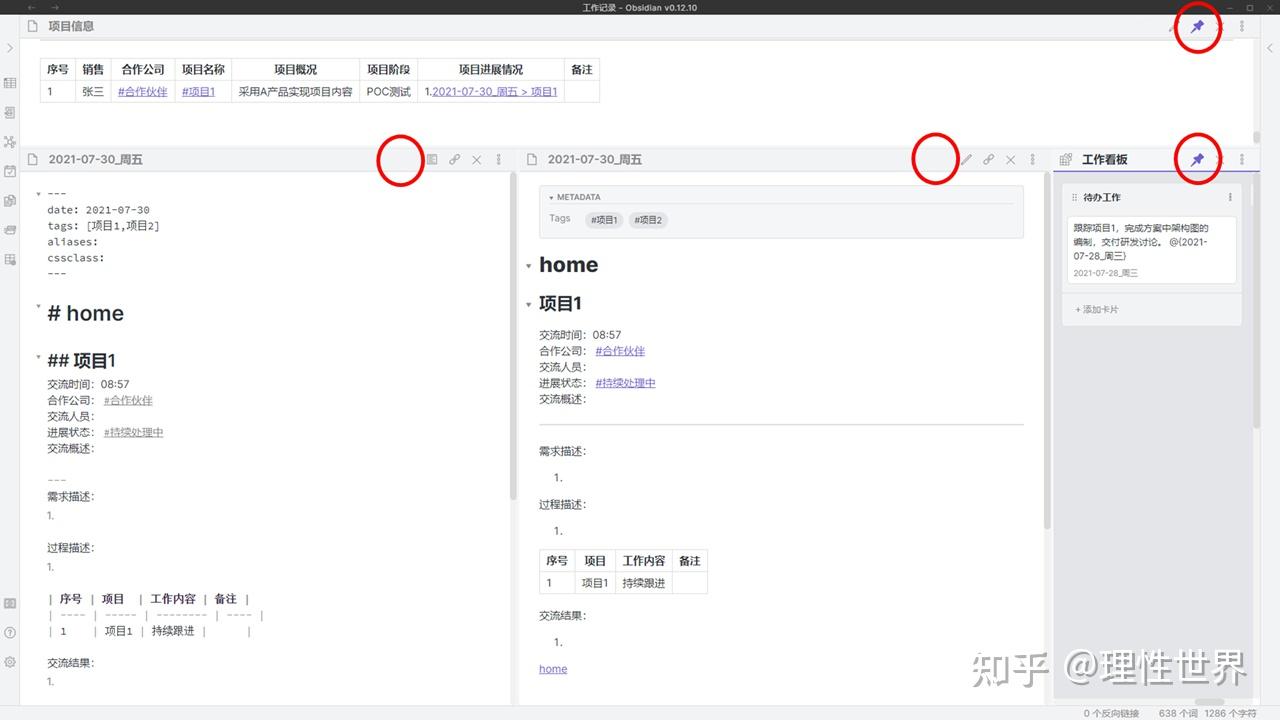This screenshot has width=1280, height=720.
Task: Click the link icon in the left note pane header
Action: point(455,159)
